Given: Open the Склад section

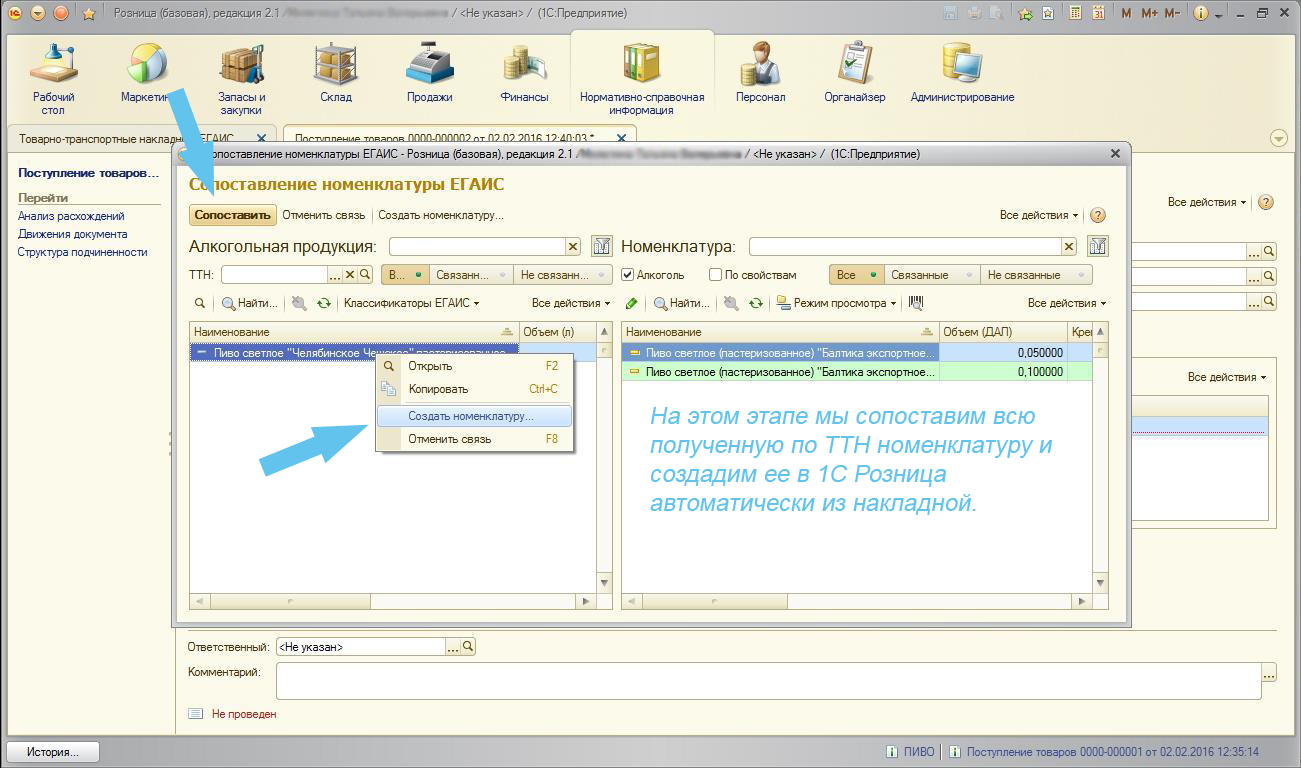Looking at the screenshot, I should point(336,72).
